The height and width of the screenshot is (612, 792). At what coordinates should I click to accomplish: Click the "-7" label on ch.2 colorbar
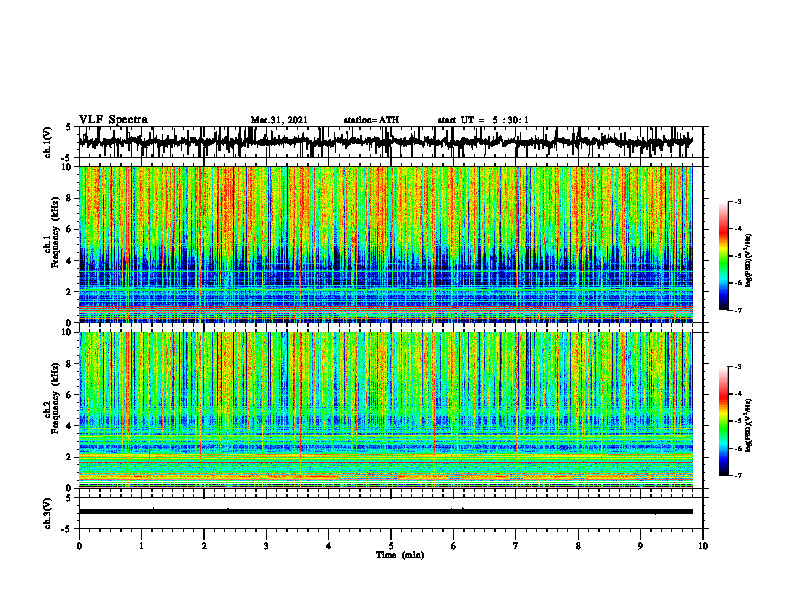[x=737, y=475]
